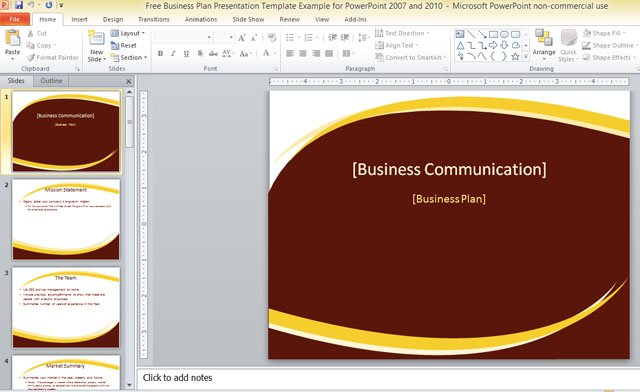Insert a New Slide
The height and width of the screenshot is (392, 640).
point(96,46)
